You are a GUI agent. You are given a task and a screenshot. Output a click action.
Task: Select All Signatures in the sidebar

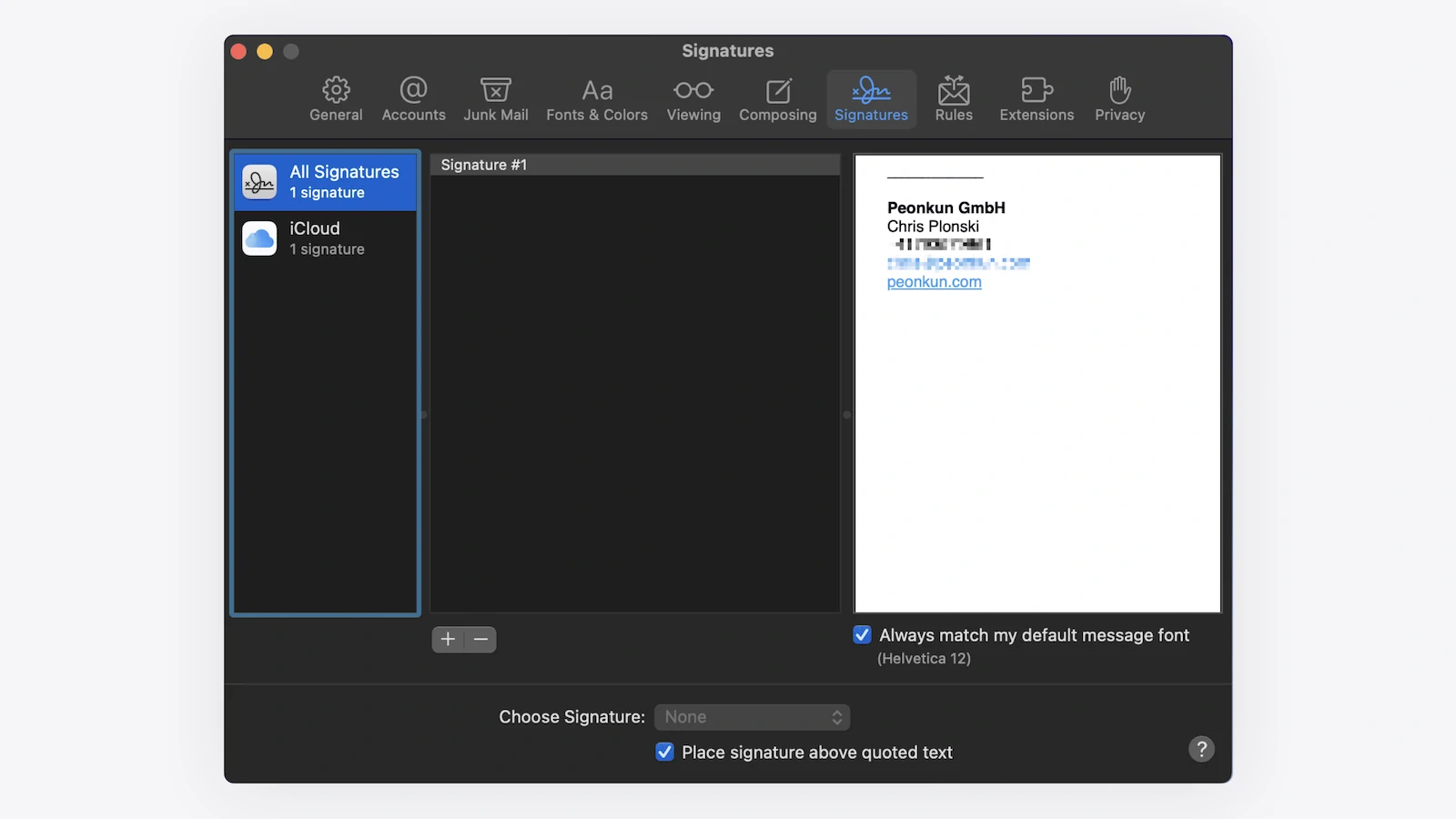[326, 182]
